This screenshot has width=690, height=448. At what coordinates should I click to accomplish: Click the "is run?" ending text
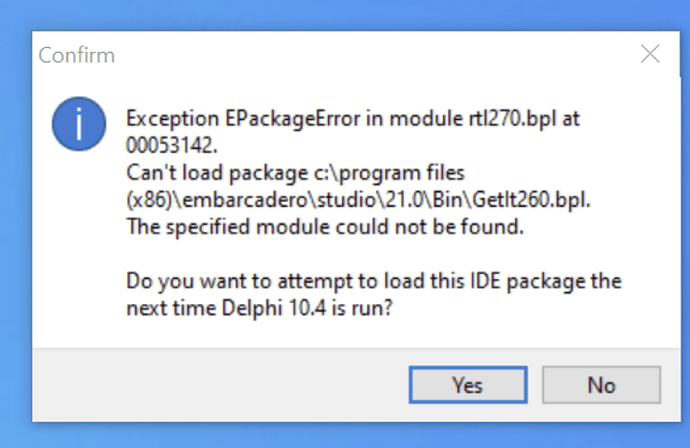click(361, 308)
